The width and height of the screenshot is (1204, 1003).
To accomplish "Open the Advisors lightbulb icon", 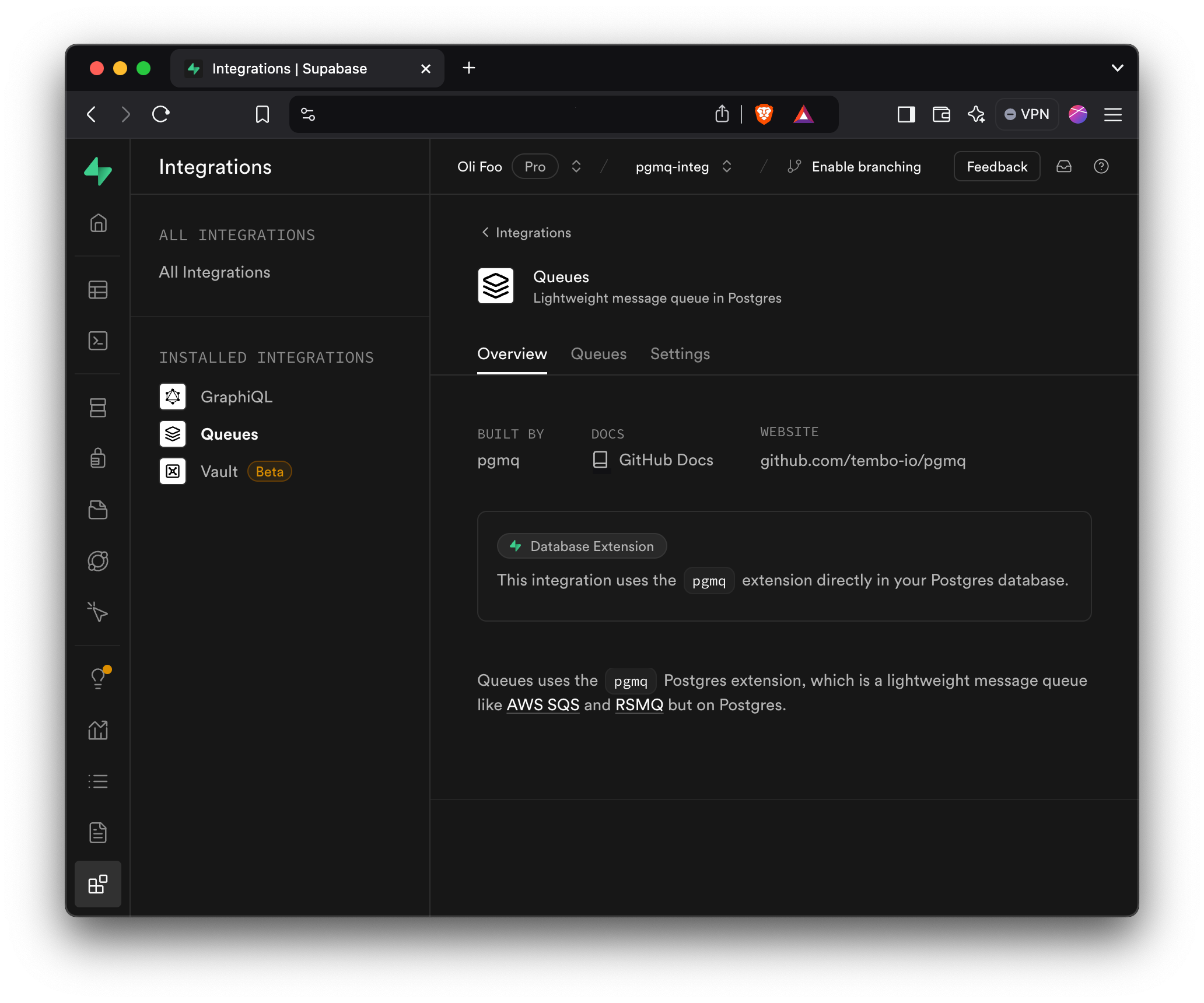I will (x=98, y=678).
